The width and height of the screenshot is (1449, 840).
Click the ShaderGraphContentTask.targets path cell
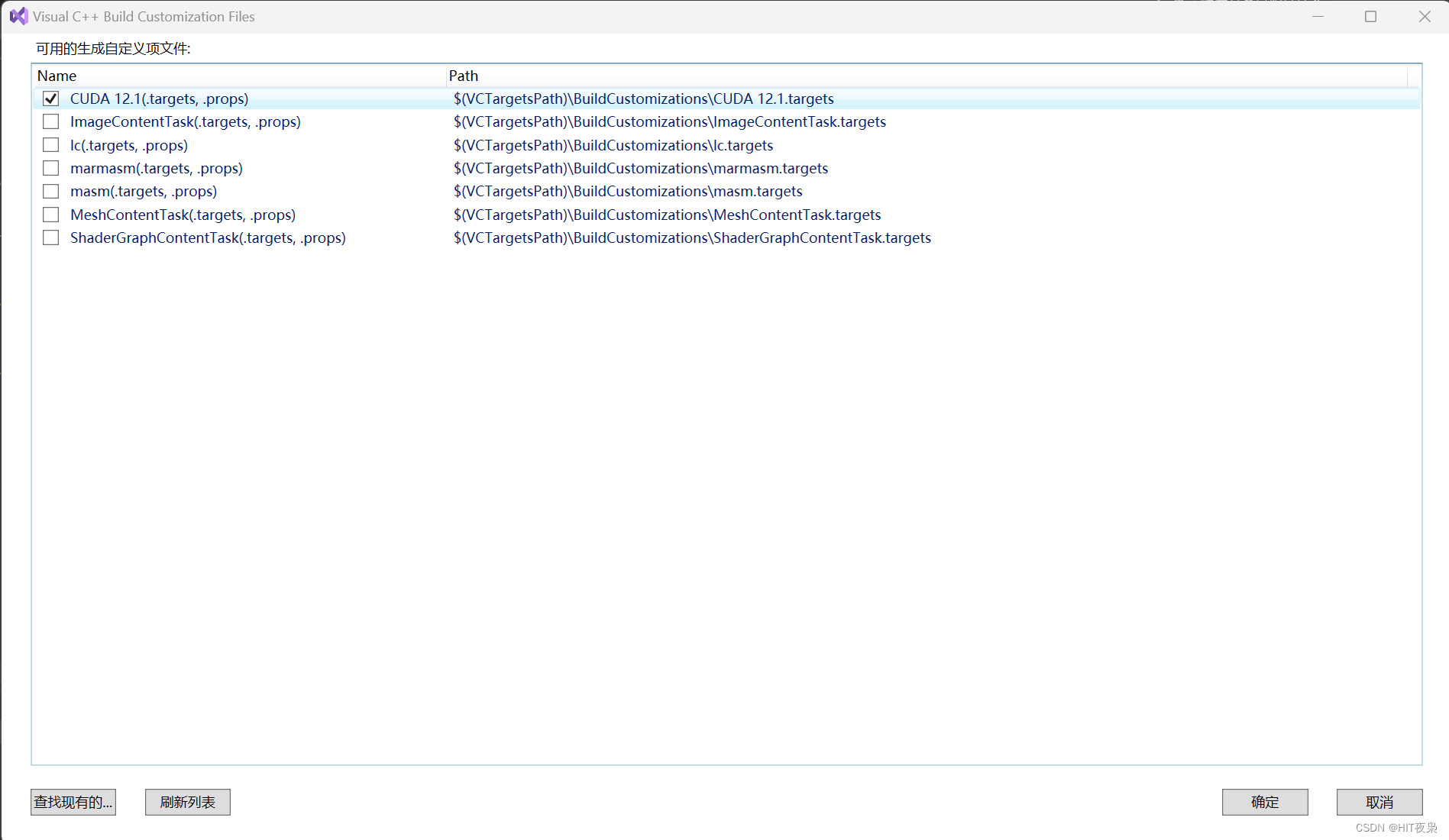click(692, 237)
